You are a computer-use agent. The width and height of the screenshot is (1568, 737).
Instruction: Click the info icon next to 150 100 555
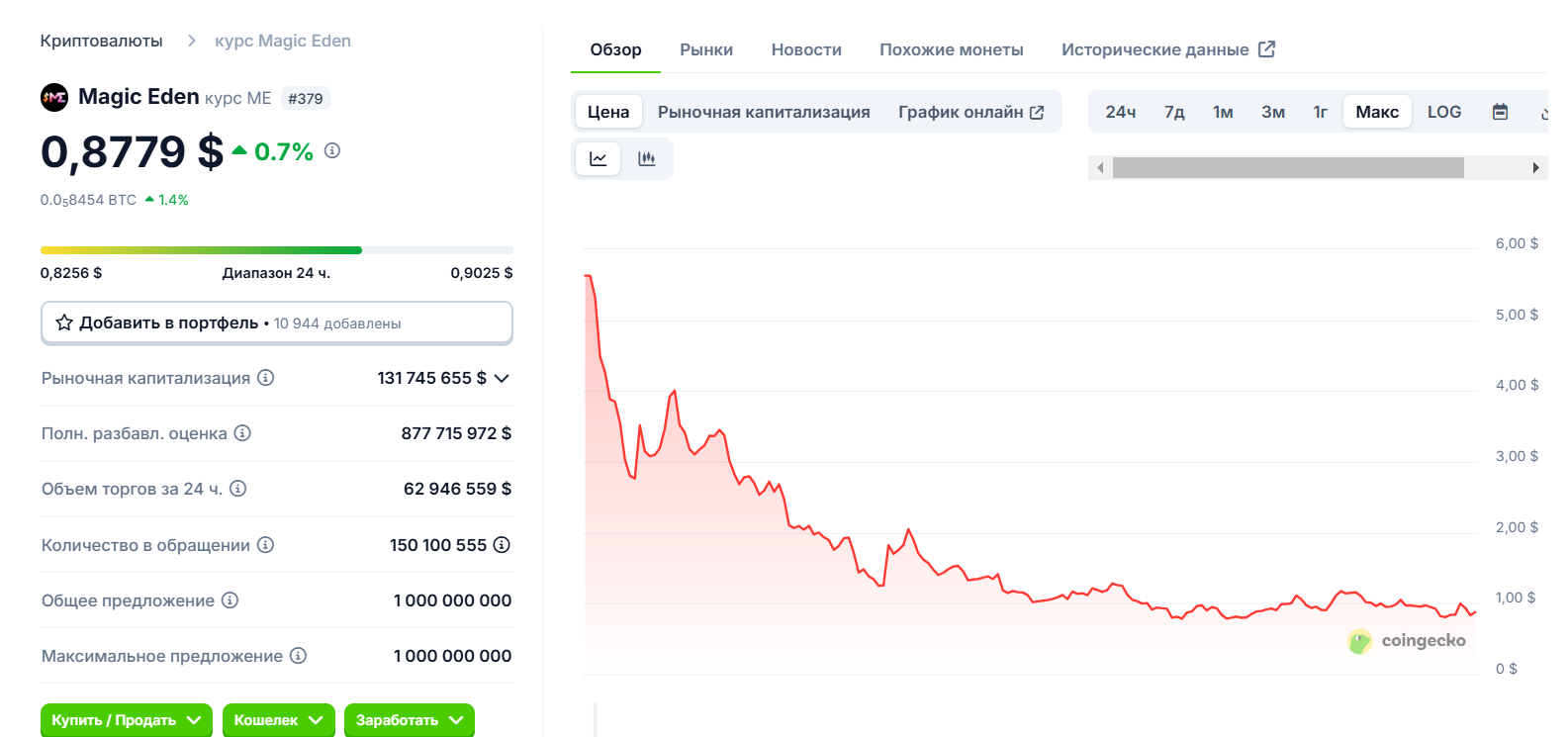(x=502, y=545)
